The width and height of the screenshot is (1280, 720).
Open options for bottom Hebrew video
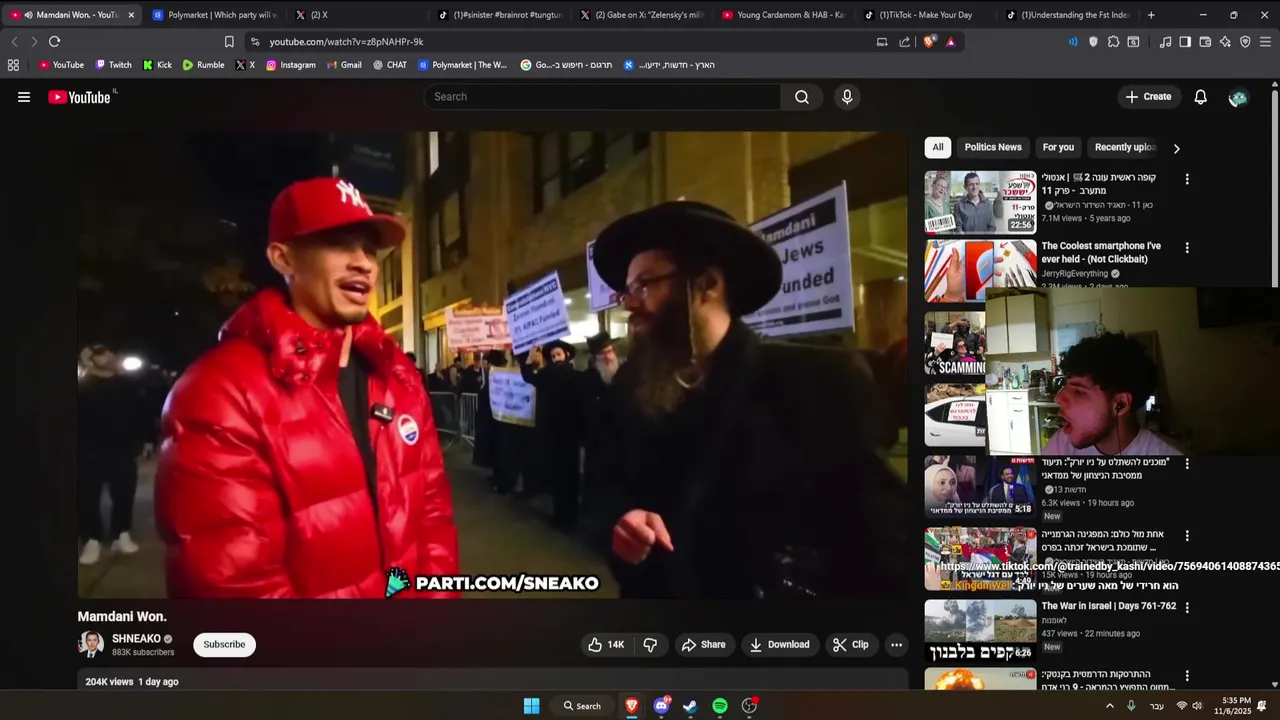pos(1187,676)
